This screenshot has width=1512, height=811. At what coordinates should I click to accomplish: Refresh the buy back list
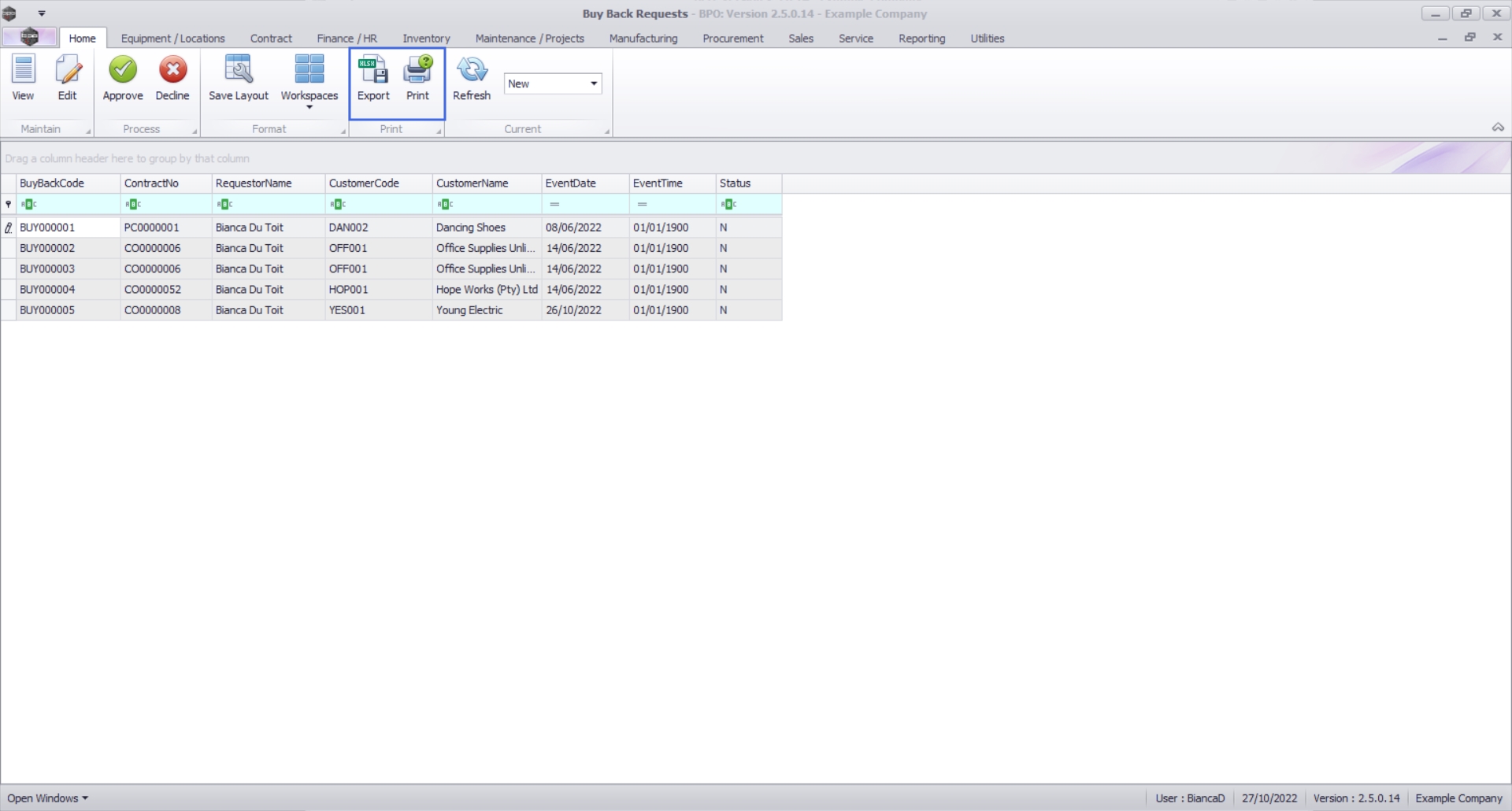[x=472, y=78]
